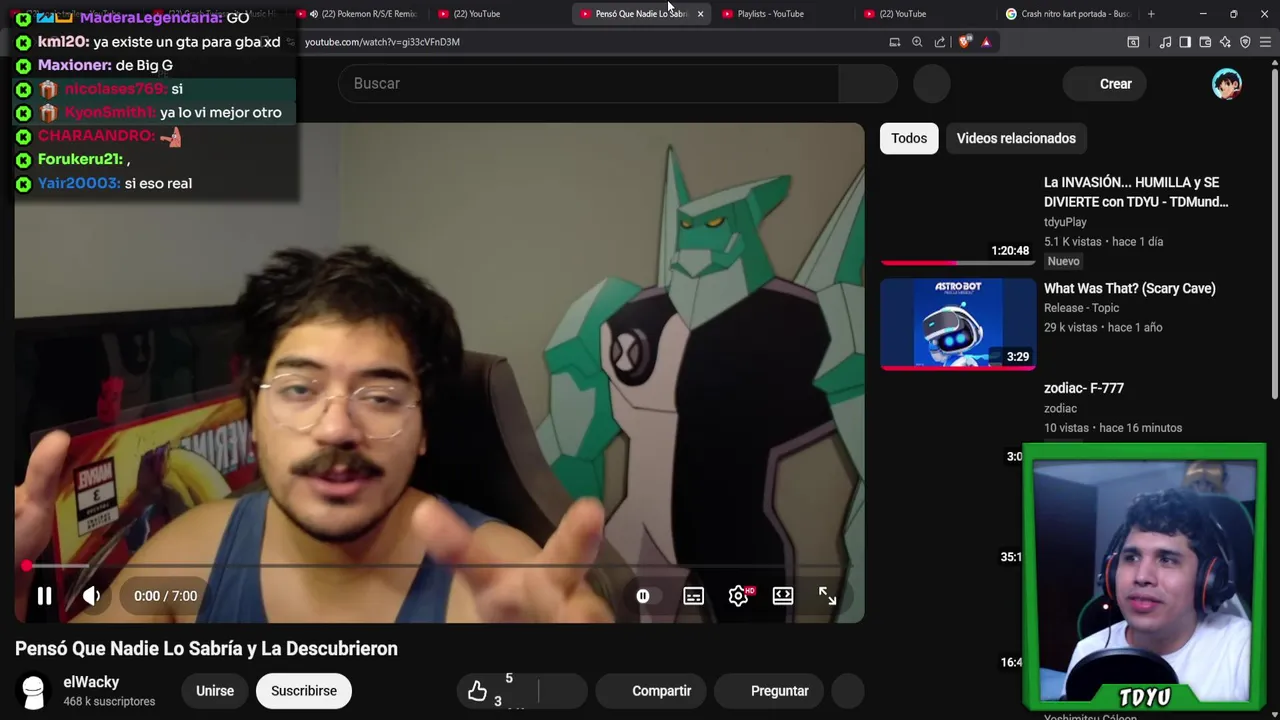1280x720 pixels.
Task: Open the zodiac- F-777 video
Action: pyautogui.click(x=1084, y=388)
